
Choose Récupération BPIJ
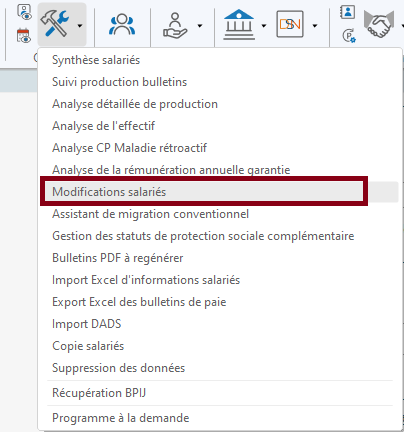coord(99,393)
